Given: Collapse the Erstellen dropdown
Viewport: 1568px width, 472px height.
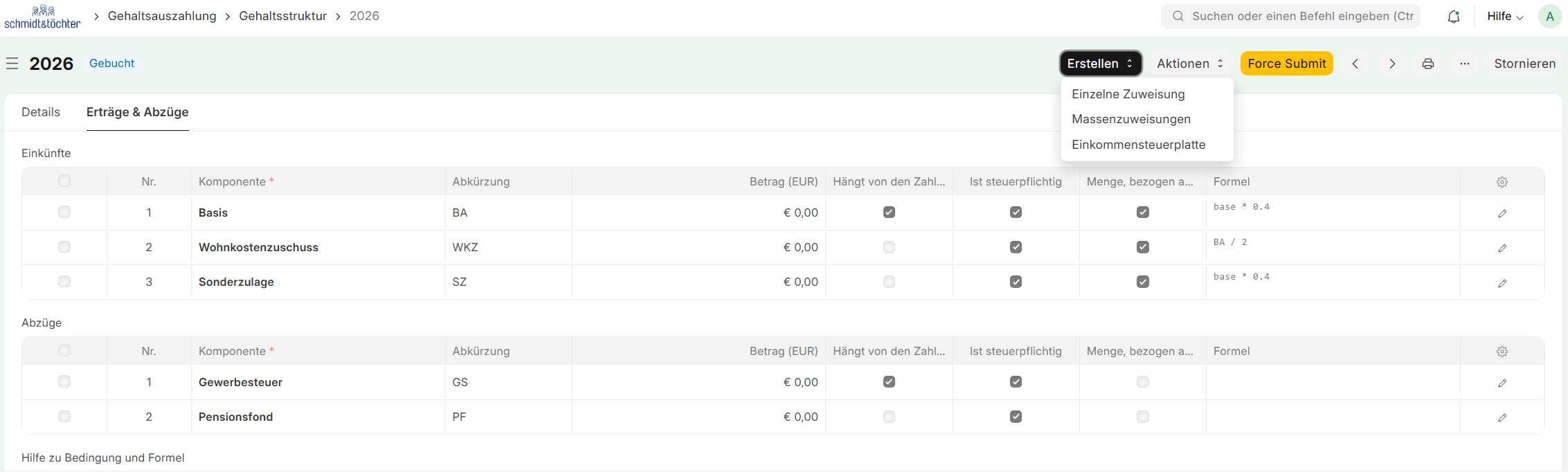Looking at the screenshot, I should click(1100, 64).
